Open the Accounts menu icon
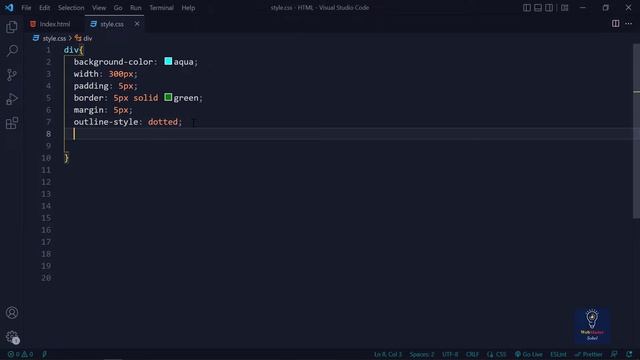The image size is (640, 360). tap(12, 313)
